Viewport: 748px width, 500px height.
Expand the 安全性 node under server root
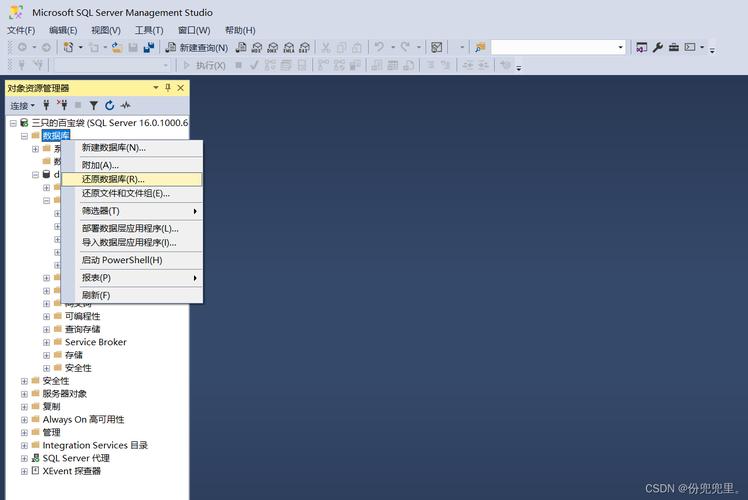(24, 381)
